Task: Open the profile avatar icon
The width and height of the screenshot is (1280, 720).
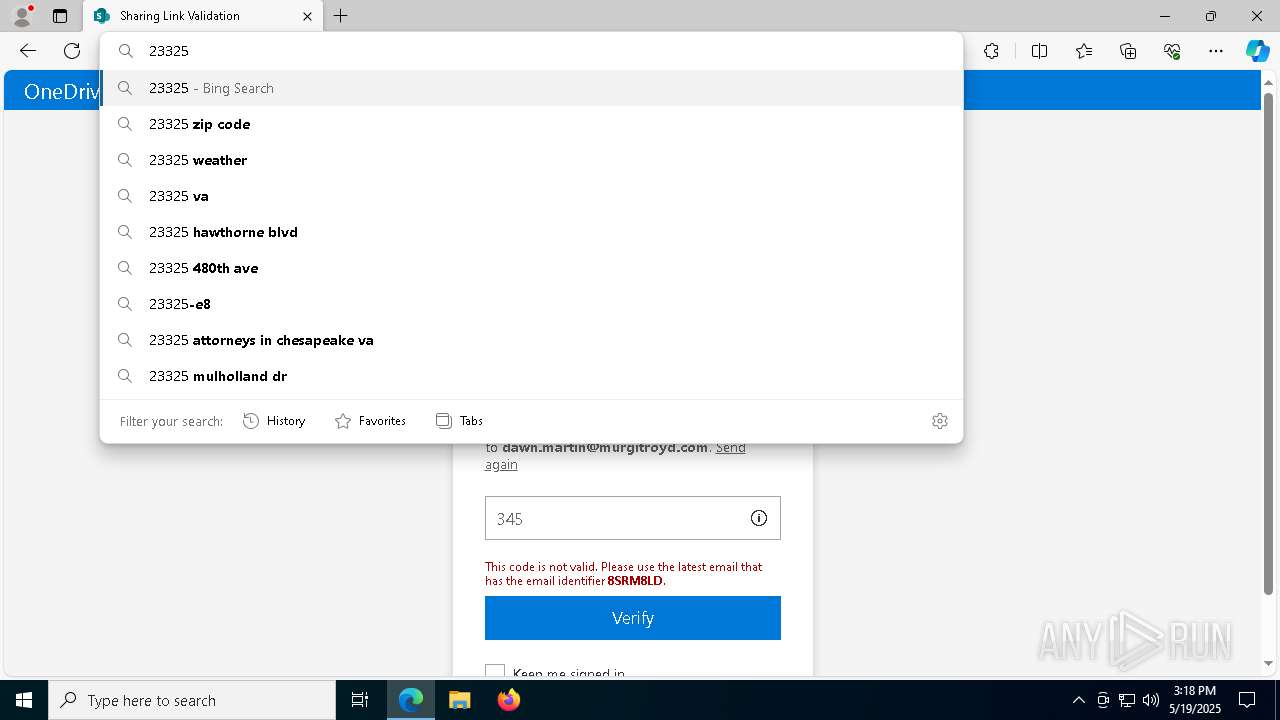Action: 22,16
